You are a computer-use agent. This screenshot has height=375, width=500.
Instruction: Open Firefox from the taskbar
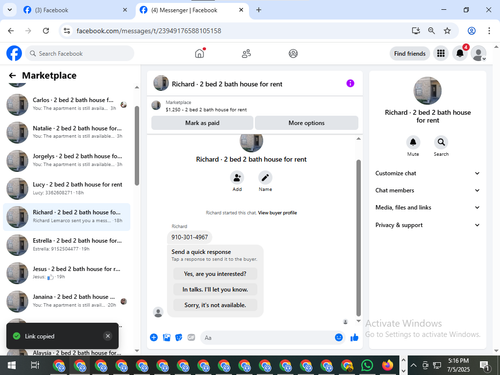pyautogui.click(x=387, y=366)
